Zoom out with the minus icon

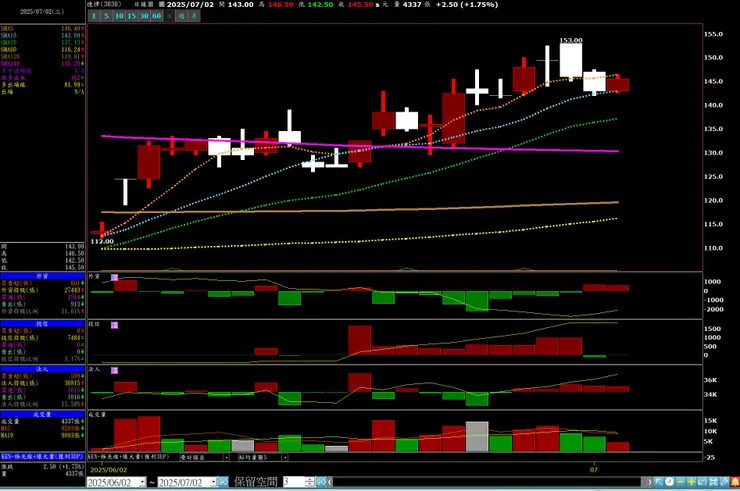(681, 482)
